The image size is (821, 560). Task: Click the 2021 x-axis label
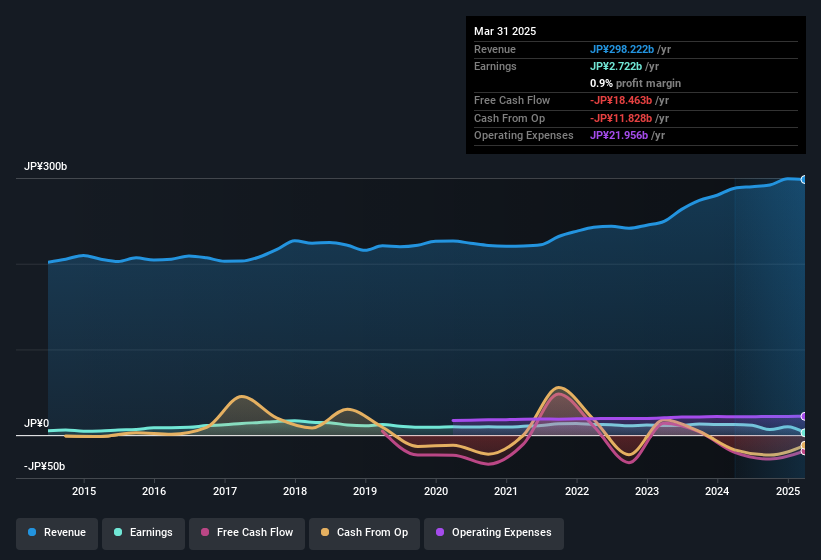click(x=506, y=491)
